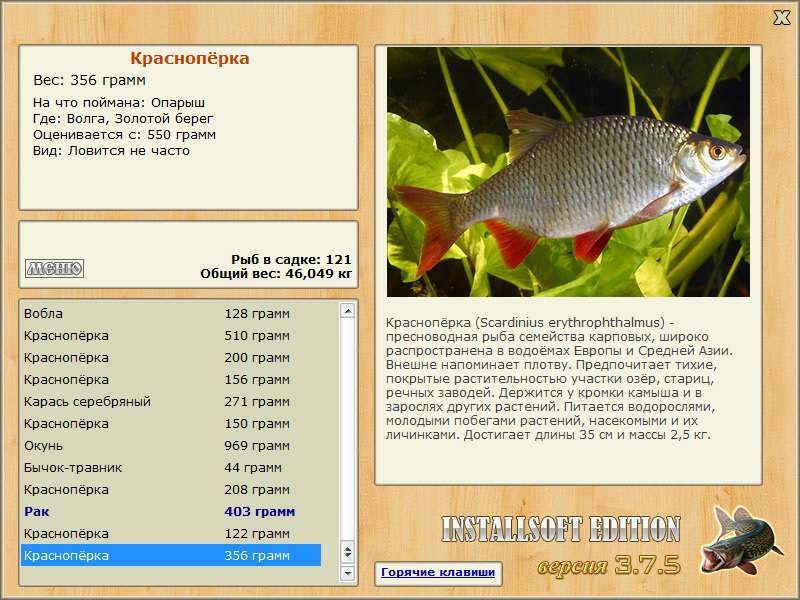Select Краснопёрка 208 грамм row

coord(171,489)
